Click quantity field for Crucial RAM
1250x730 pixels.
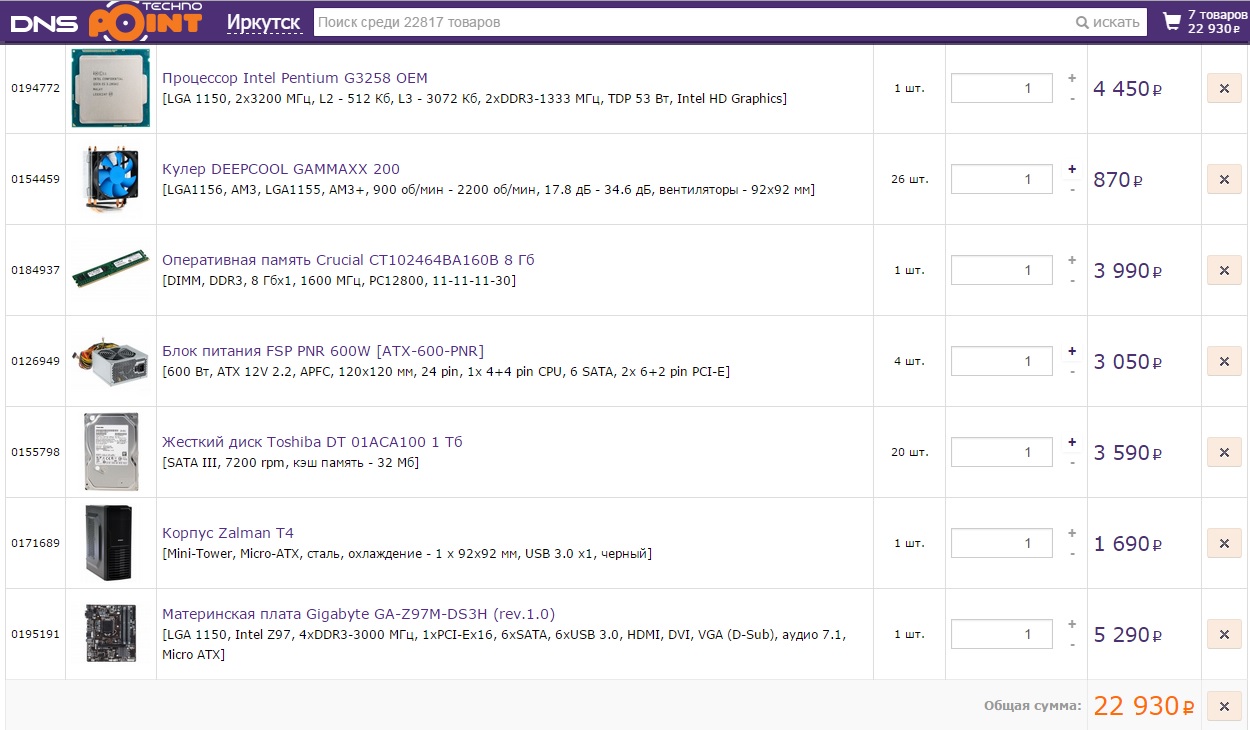[1002, 270]
